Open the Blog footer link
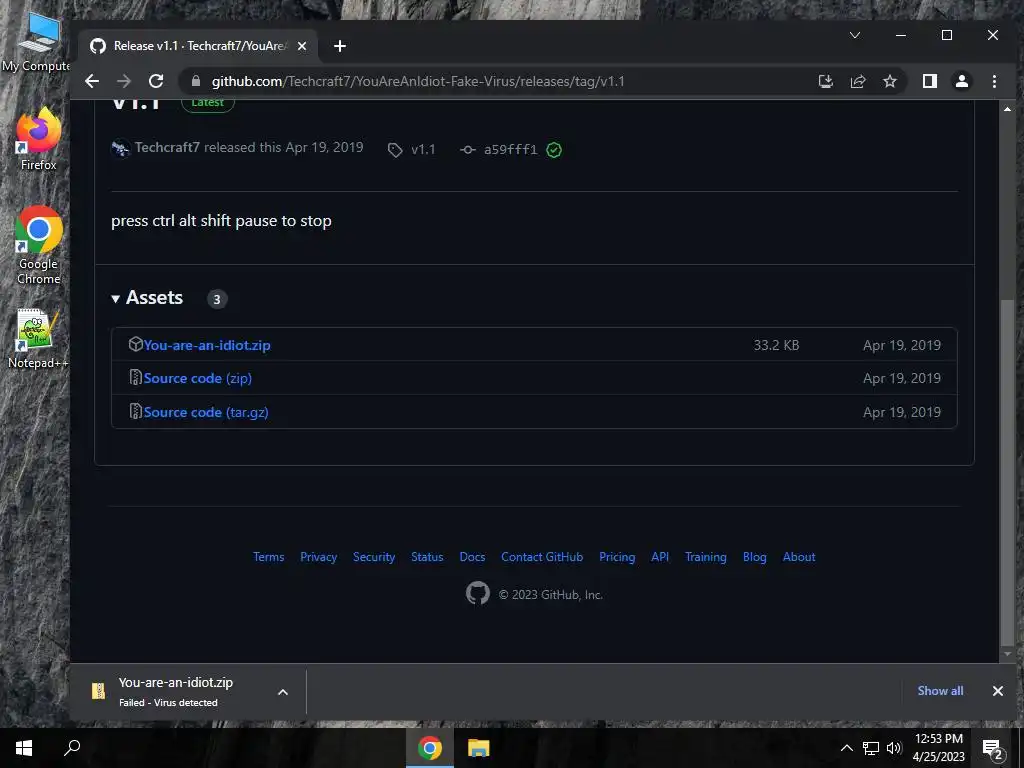The width and height of the screenshot is (1024, 768). 754,557
